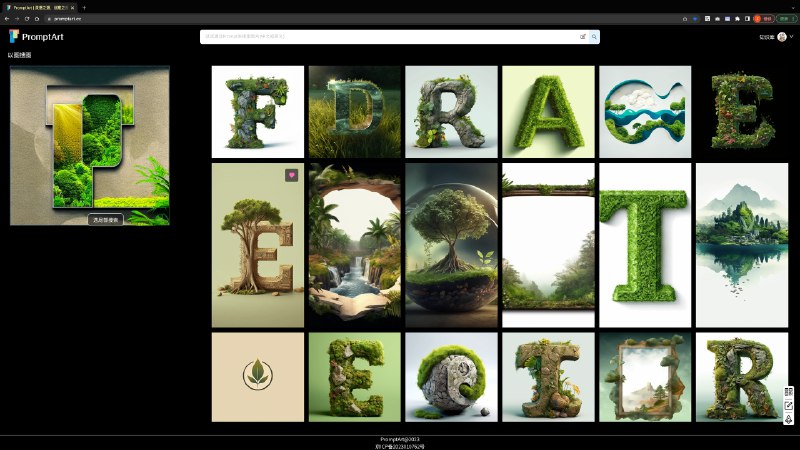Click the change-image button on uploaded picture
The height and width of the screenshot is (450, 800).
(x=106, y=220)
